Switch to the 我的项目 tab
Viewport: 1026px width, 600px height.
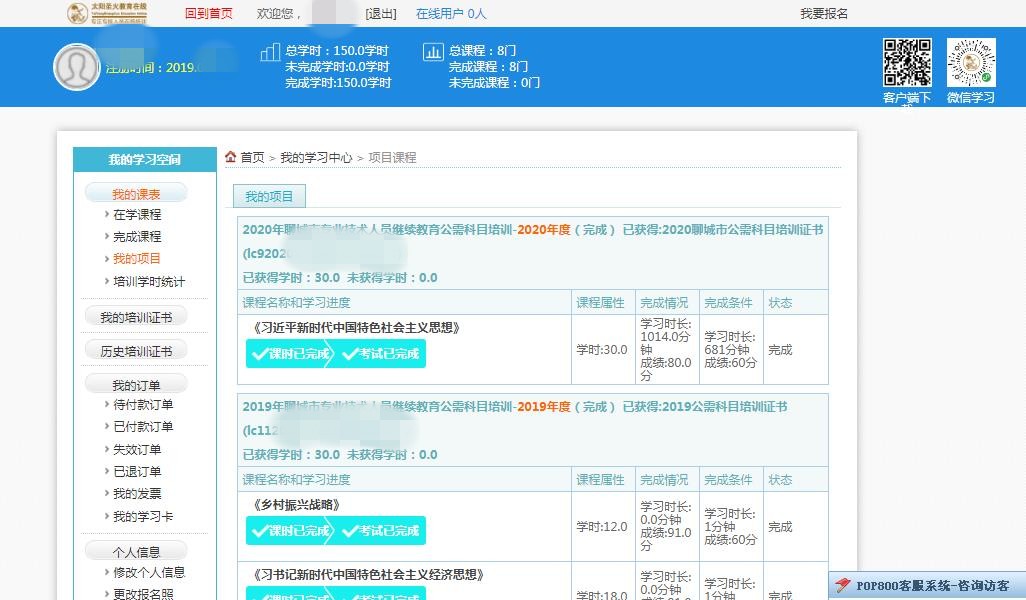click(269, 197)
